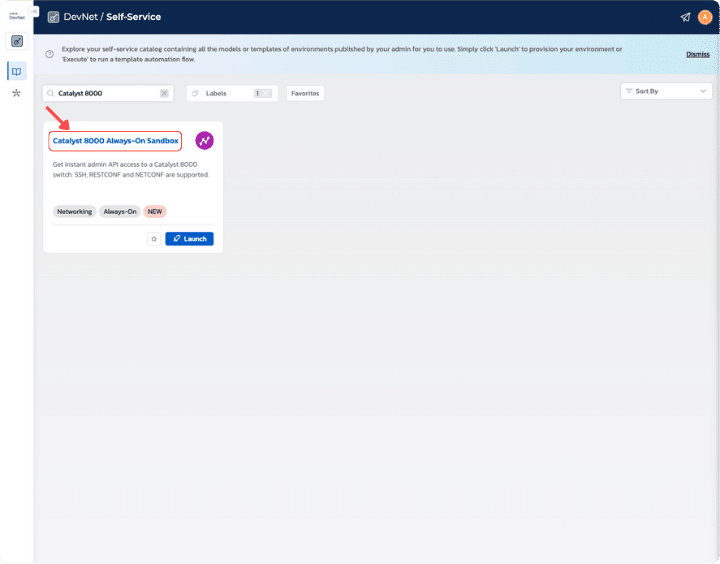Toggle the Favorites filter

[x=305, y=93]
